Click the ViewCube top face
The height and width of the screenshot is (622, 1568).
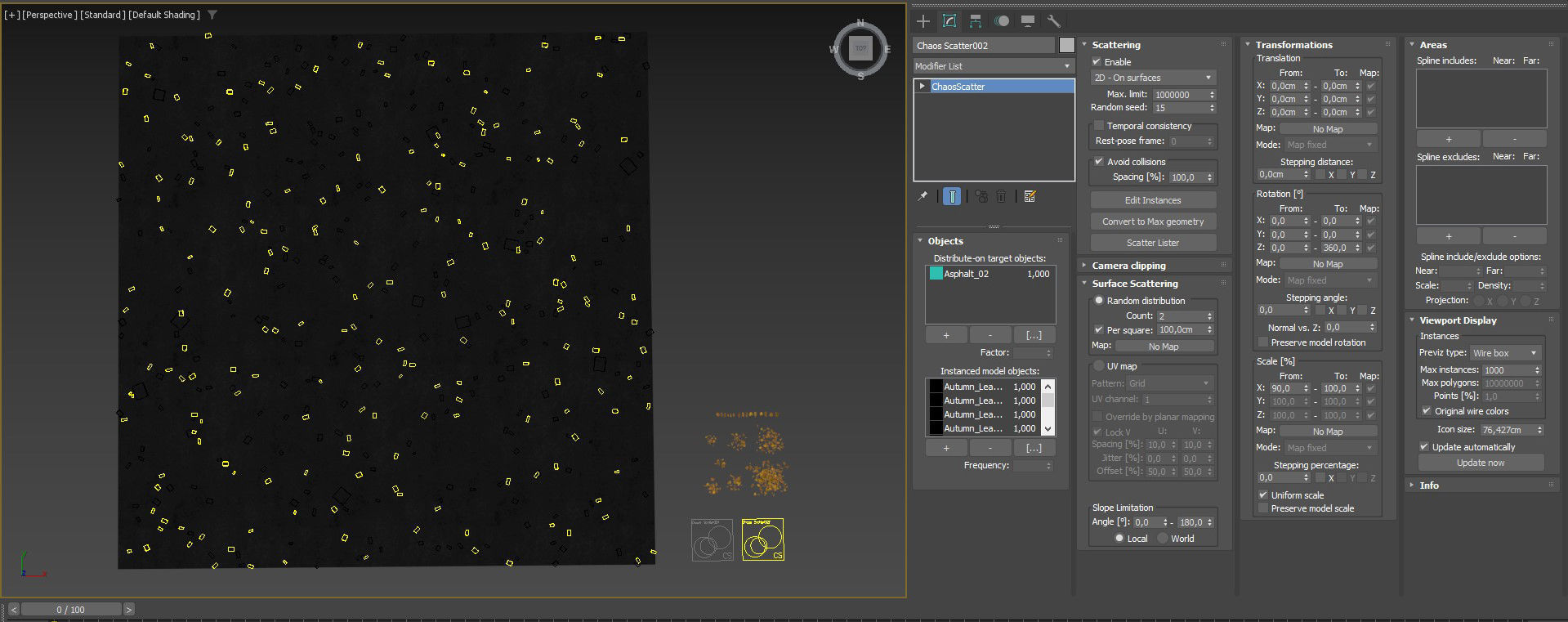(860, 49)
